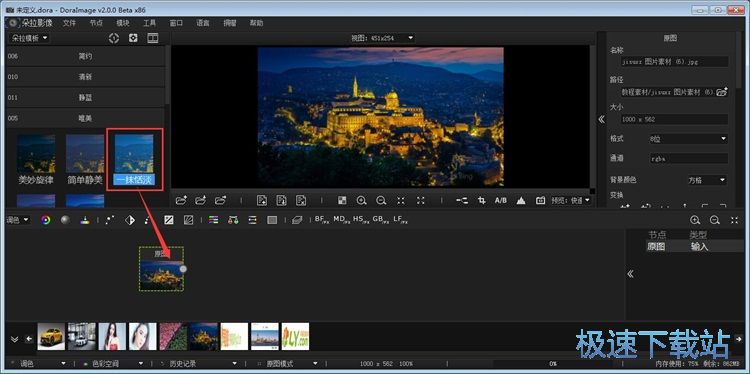
Task: Select the 唯美 template category row
Action: click(85, 118)
